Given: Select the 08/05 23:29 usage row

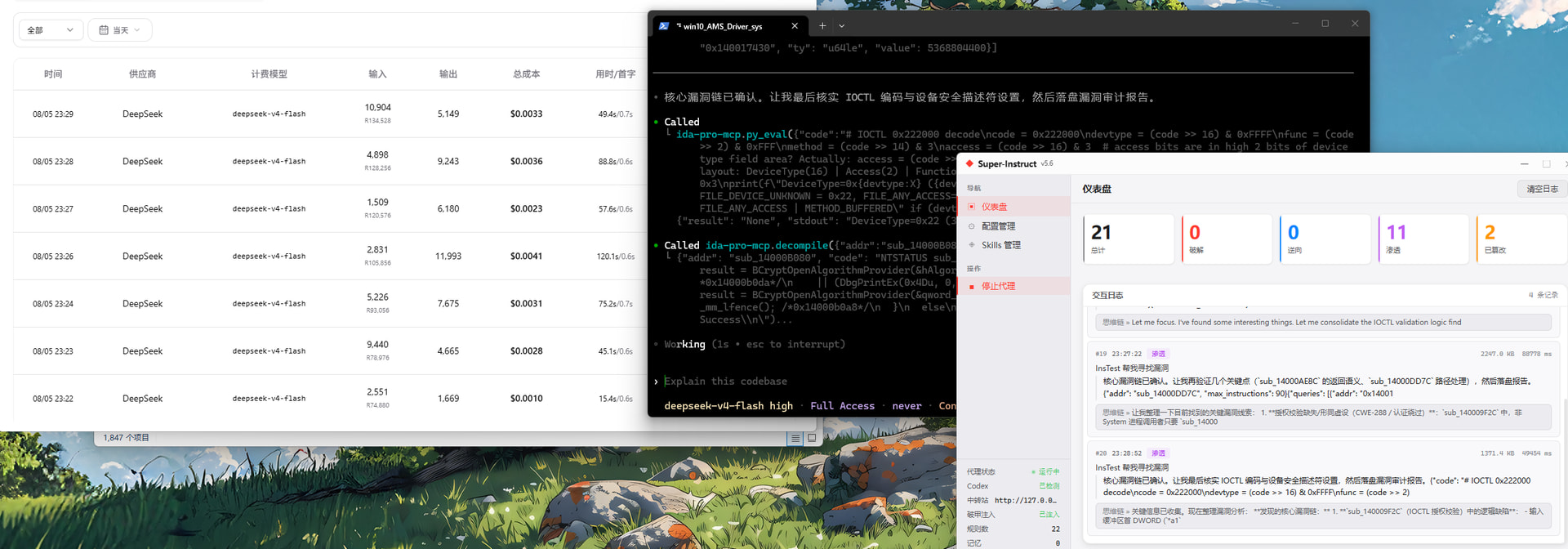Looking at the screenshot, I should (331, 114).
